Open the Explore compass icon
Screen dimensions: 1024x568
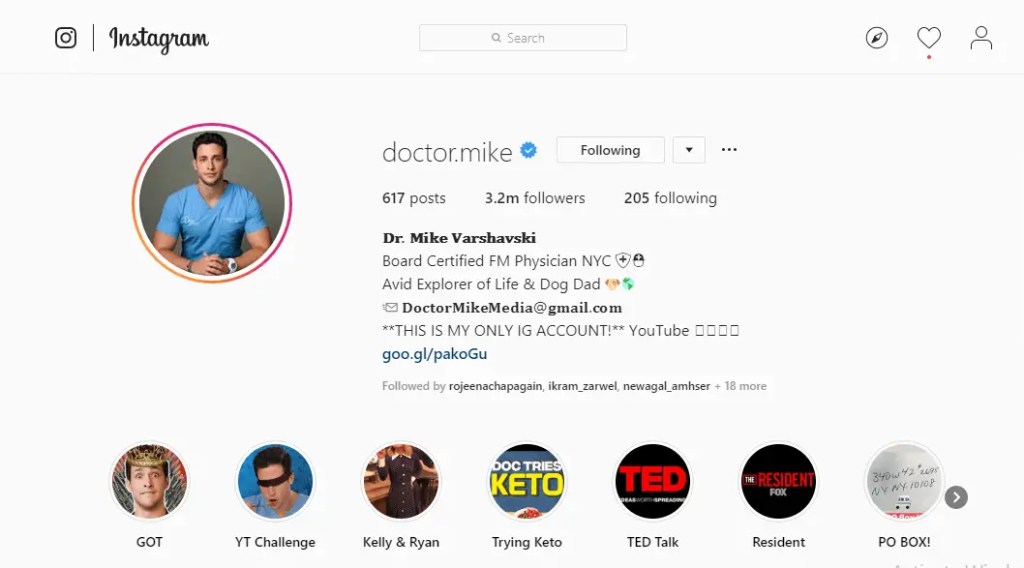pos(876,38)
